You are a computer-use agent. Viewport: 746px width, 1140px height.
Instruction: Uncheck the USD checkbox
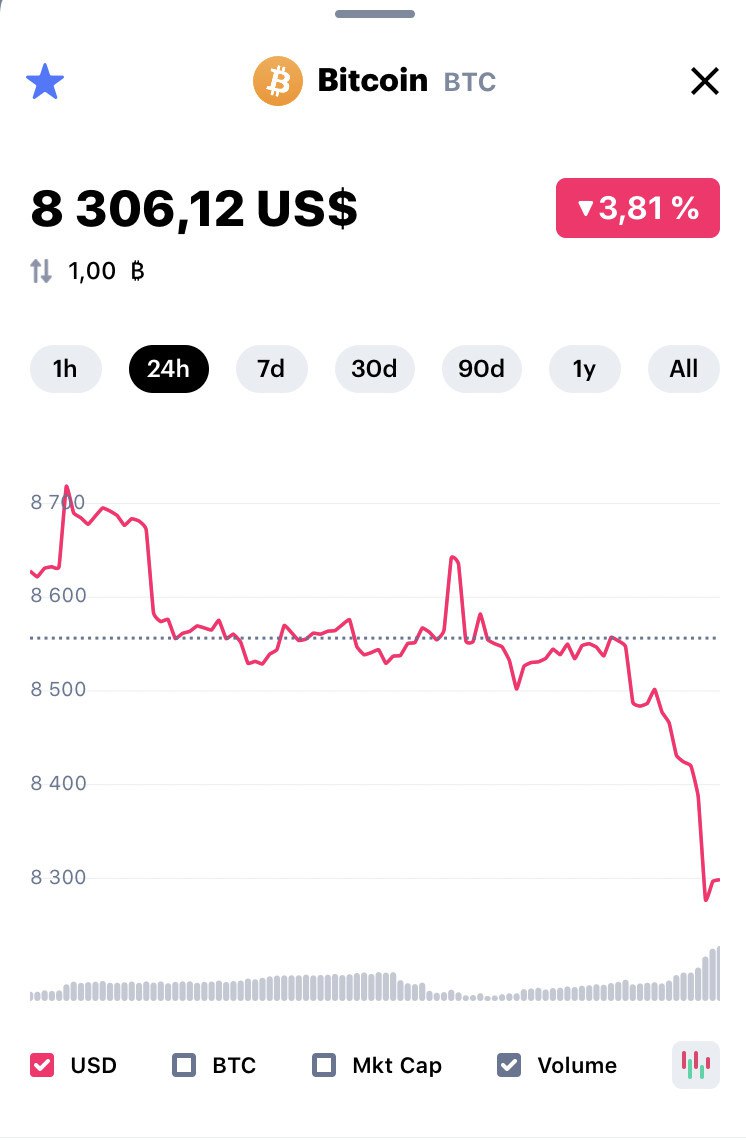tap(42, 1065)
